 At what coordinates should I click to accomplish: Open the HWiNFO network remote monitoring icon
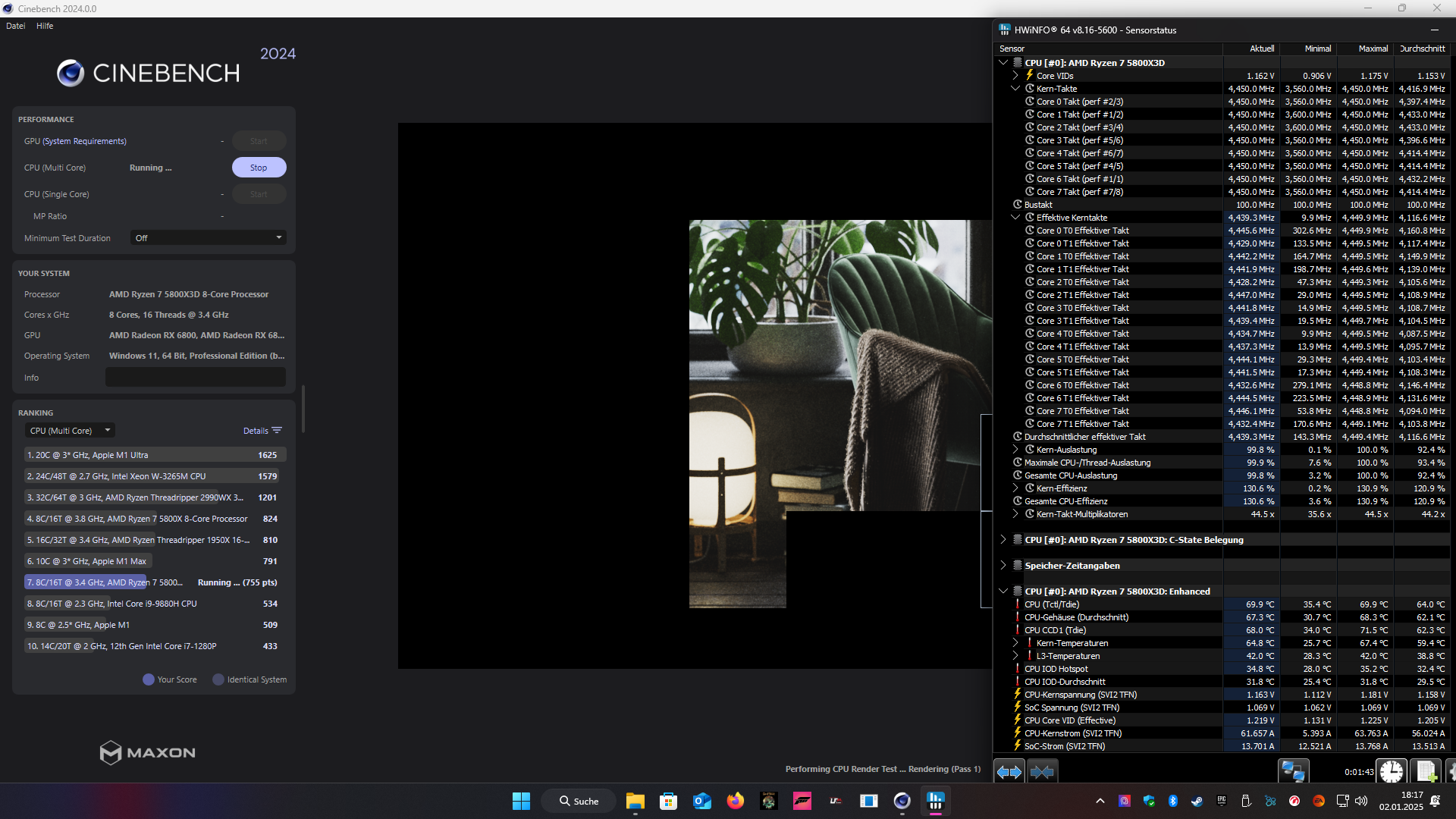[x=1293, y=772]
